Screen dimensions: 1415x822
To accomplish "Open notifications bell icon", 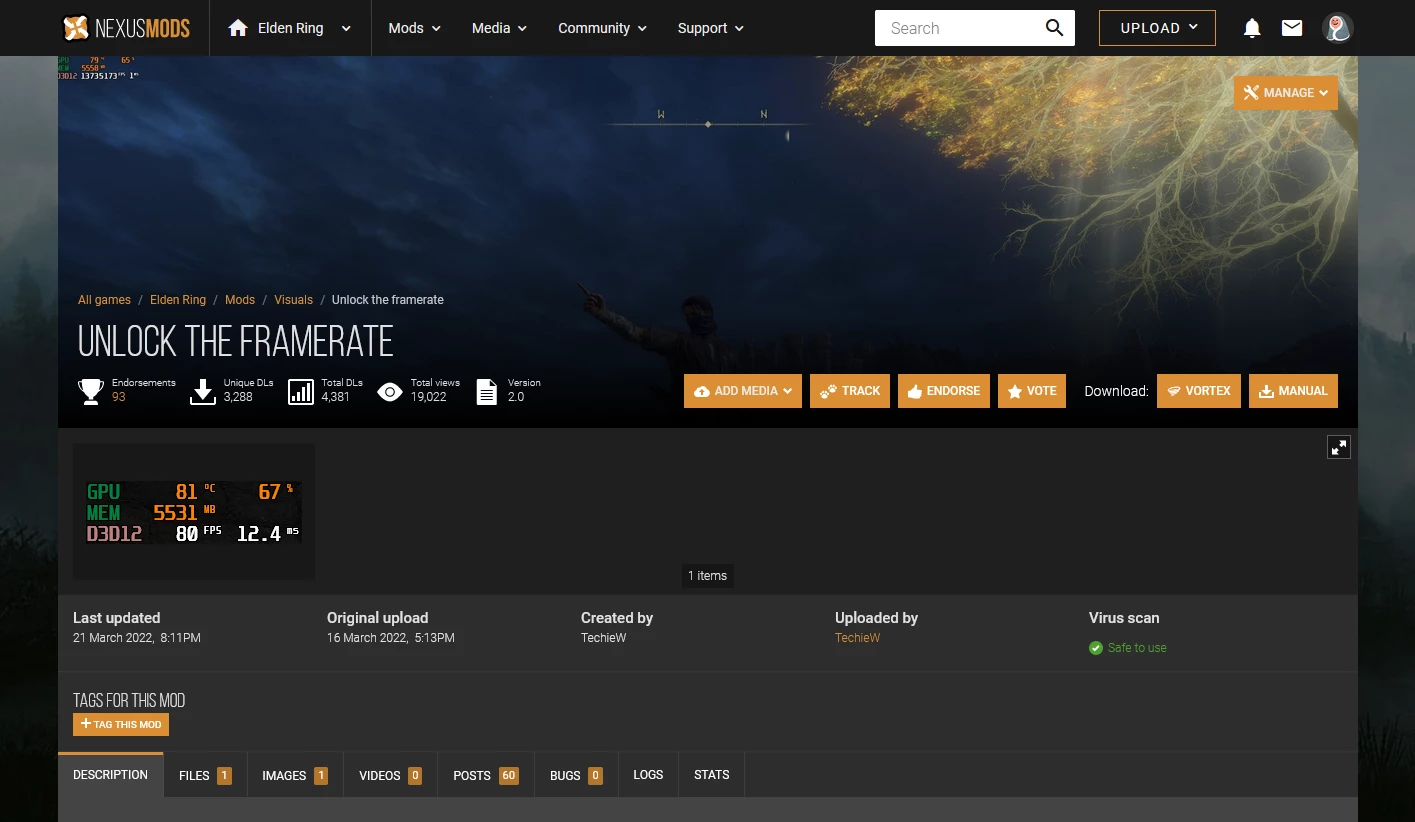I will click(x=1251, y=28).
